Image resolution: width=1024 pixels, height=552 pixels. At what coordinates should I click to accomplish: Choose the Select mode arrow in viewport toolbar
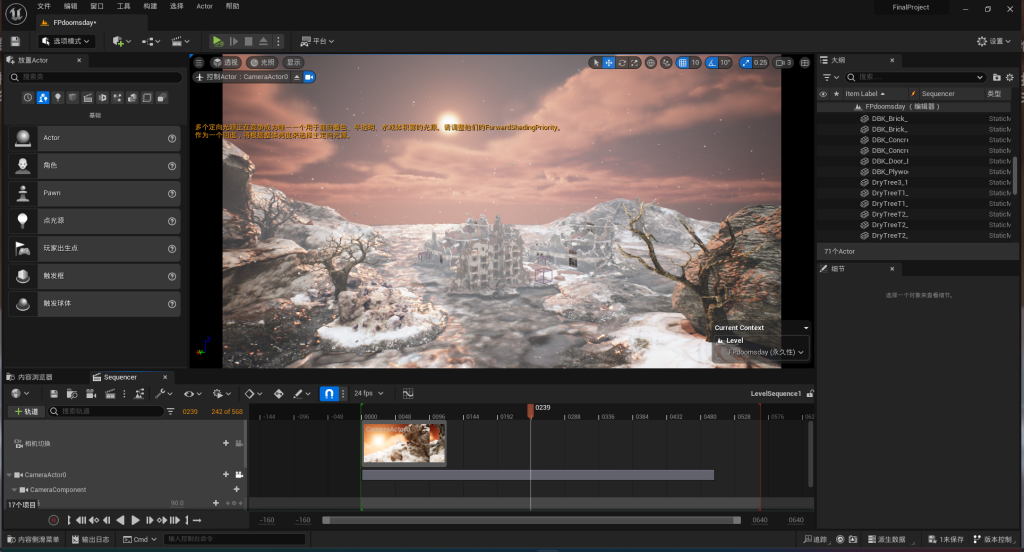(x=596, y=63)
